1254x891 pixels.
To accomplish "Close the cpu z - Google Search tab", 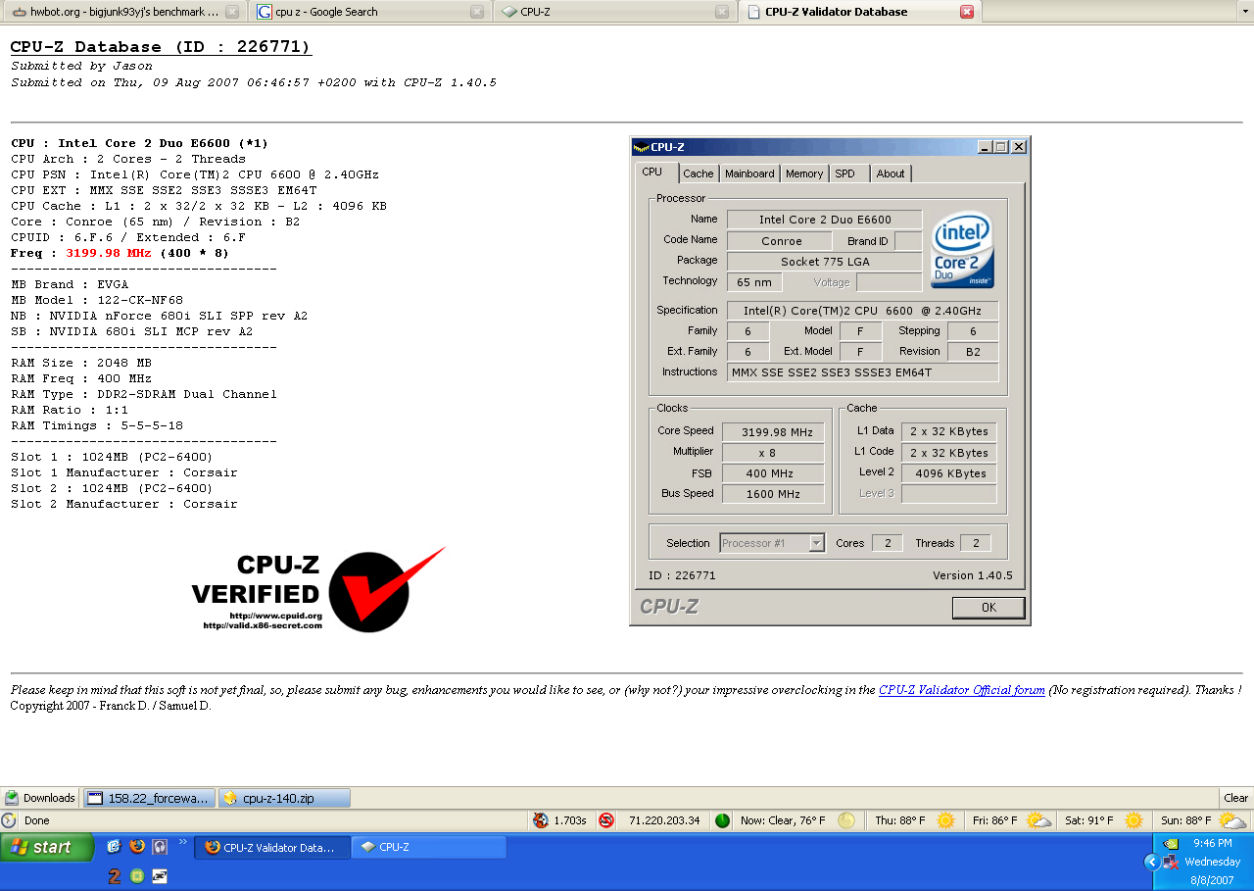I will pos(477,12).
